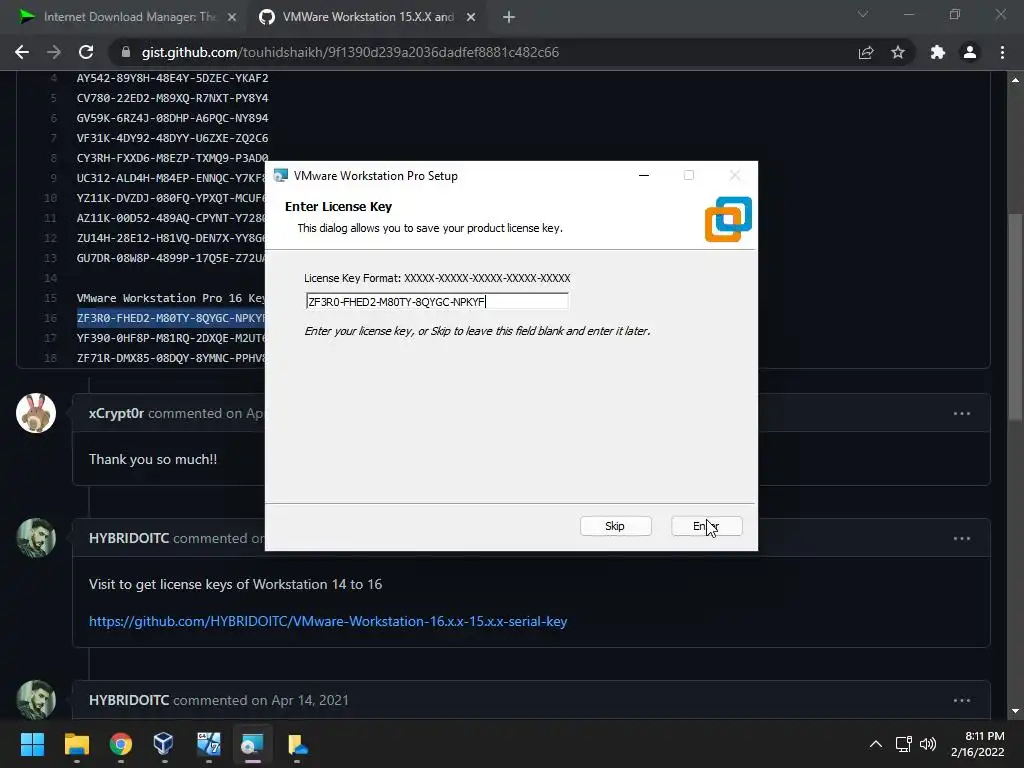
Task: Click key line starting ZF71R-DMX85
Action: point(170,358)
